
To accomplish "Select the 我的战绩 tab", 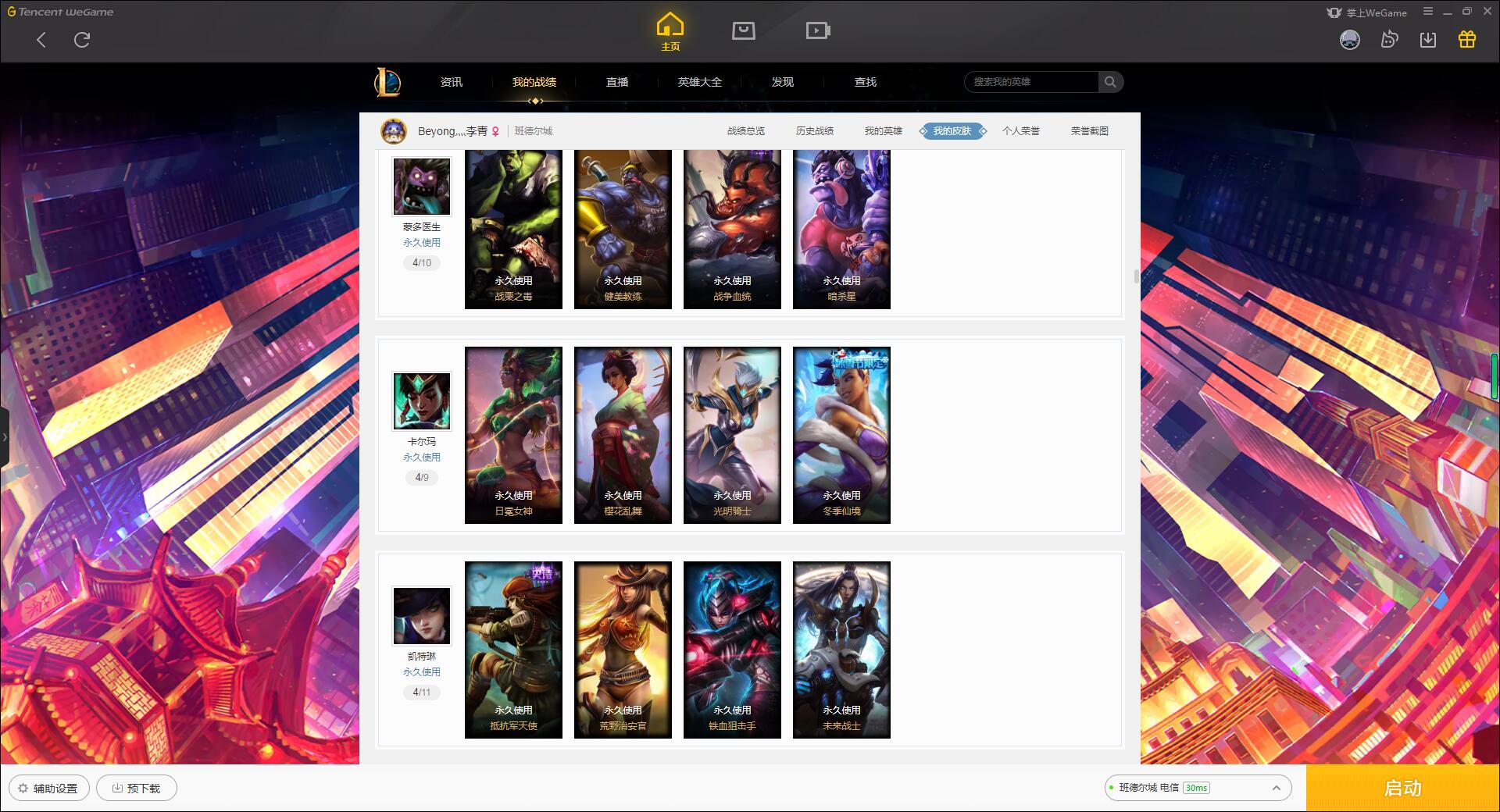I will click(x=534, y=82).
